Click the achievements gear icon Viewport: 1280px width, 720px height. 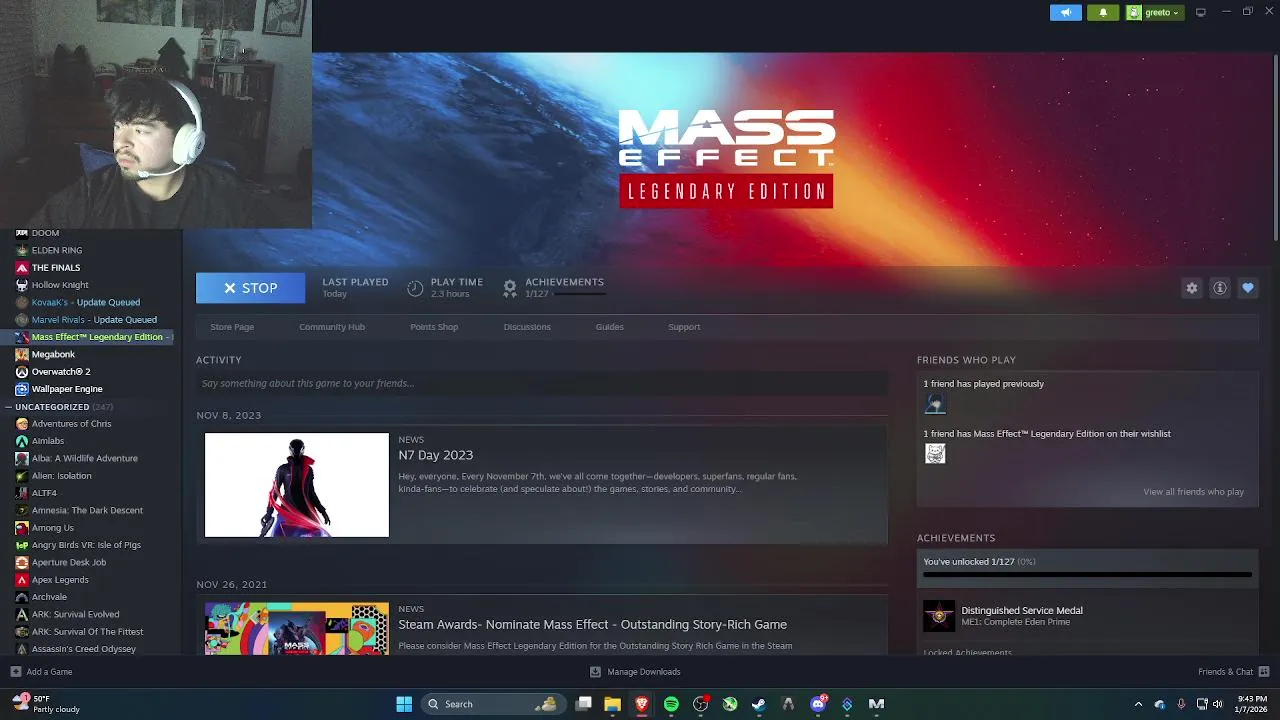pyautogui.click(x=510, y=288)
